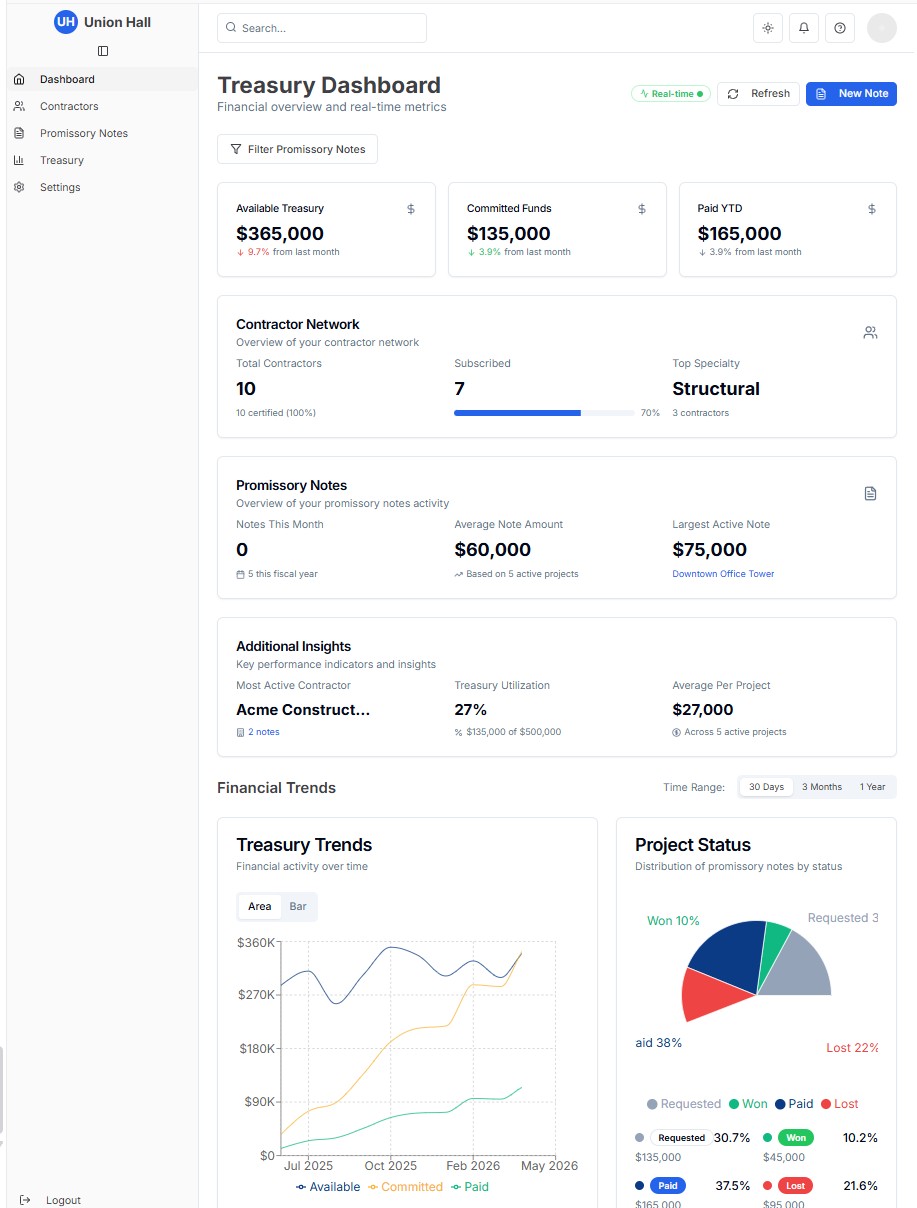Click inside the Search field
The width and height of the screenshot is (917, 1208).
(x=321, y=27)
